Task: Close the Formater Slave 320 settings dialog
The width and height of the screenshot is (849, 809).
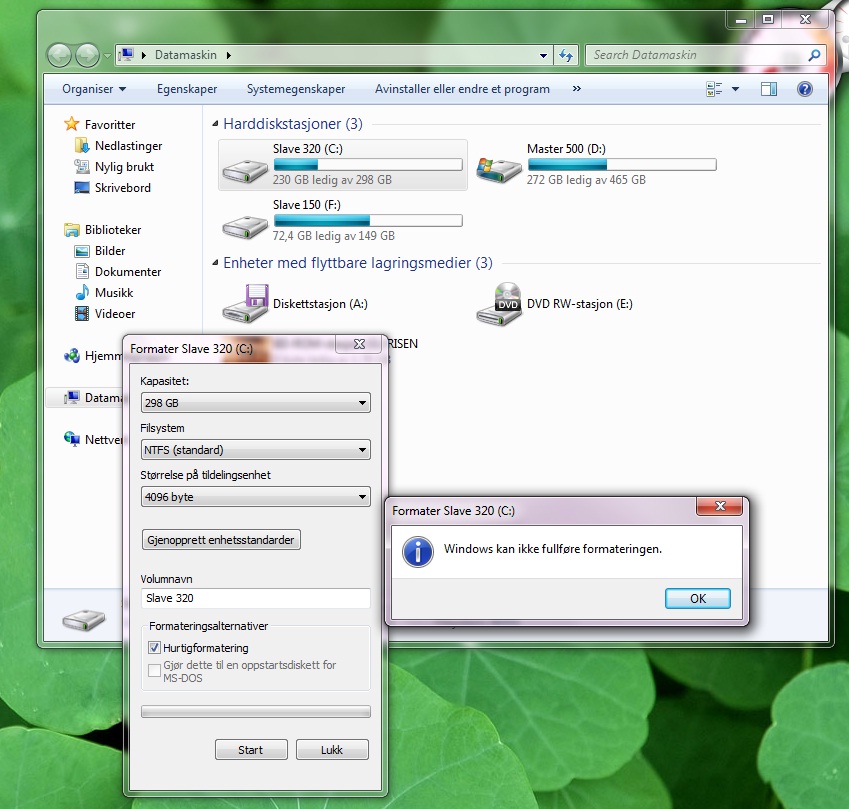Action: pyautogui.click(x=358, y=344)
